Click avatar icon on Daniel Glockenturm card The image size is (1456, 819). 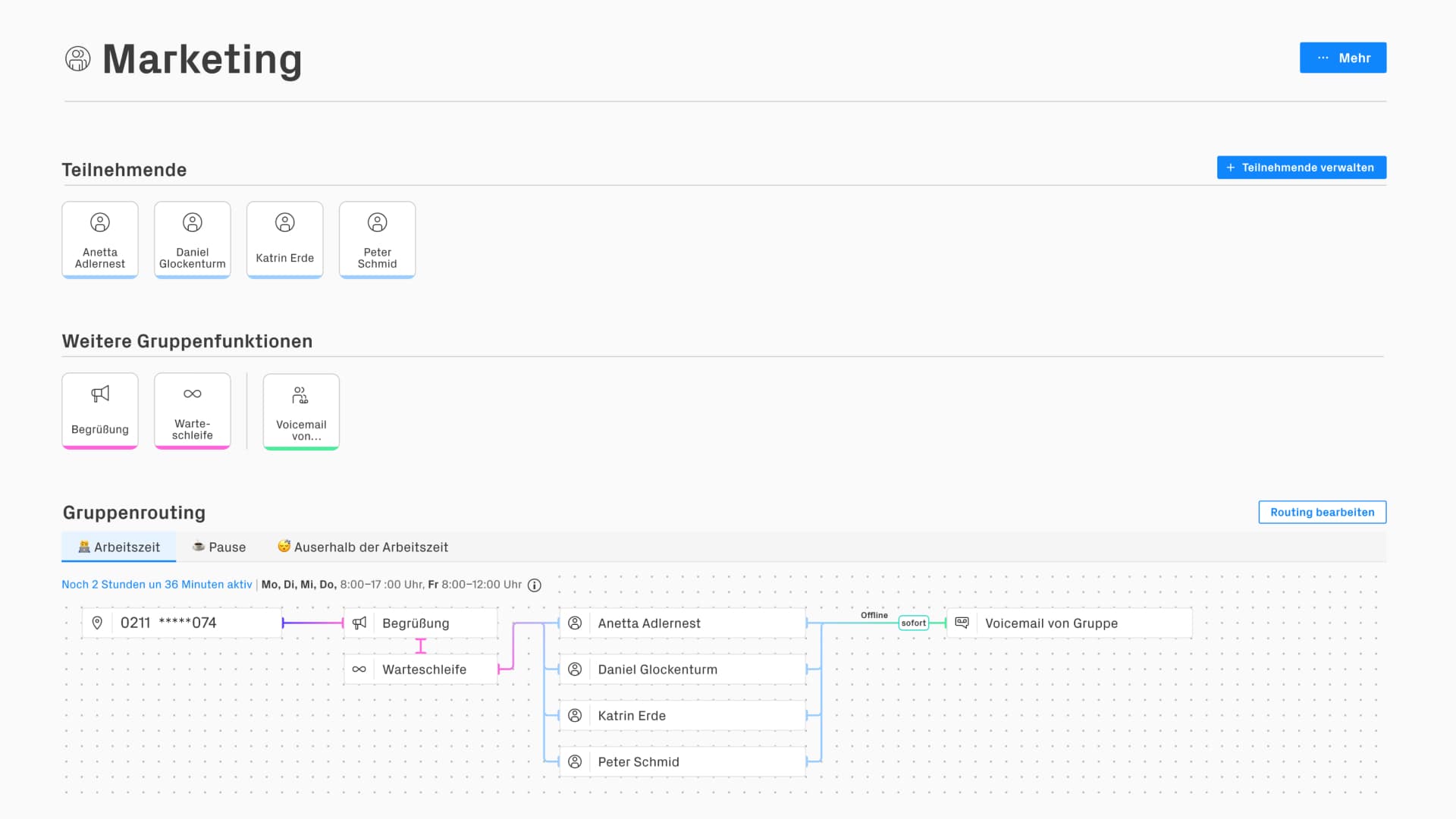pos(193,222)
